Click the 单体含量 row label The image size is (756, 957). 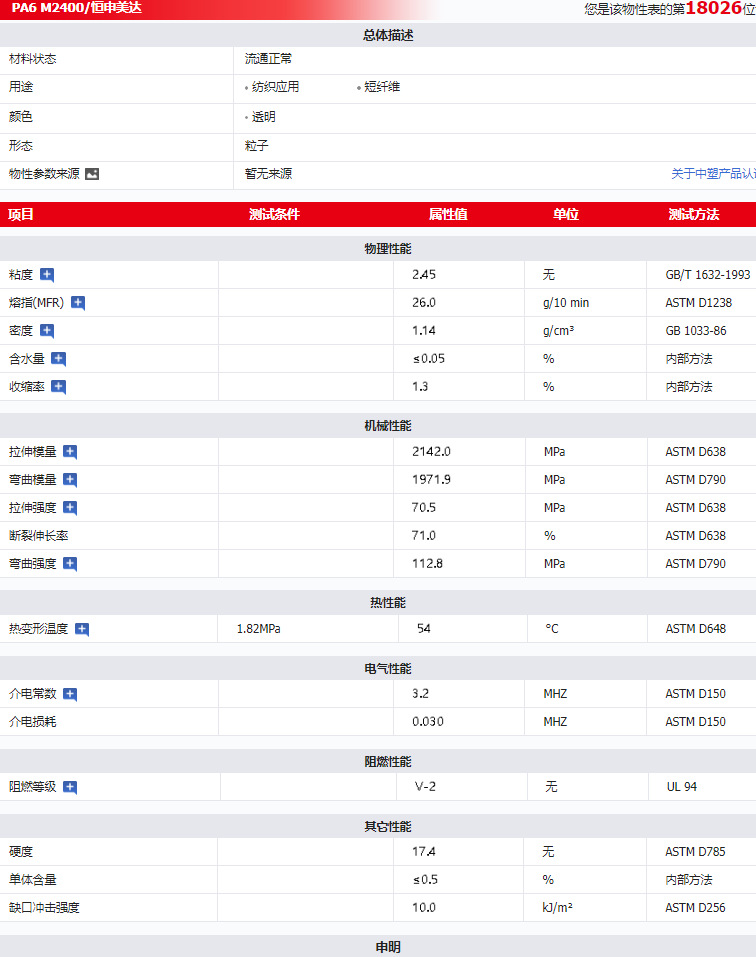(x=32, y=880)
